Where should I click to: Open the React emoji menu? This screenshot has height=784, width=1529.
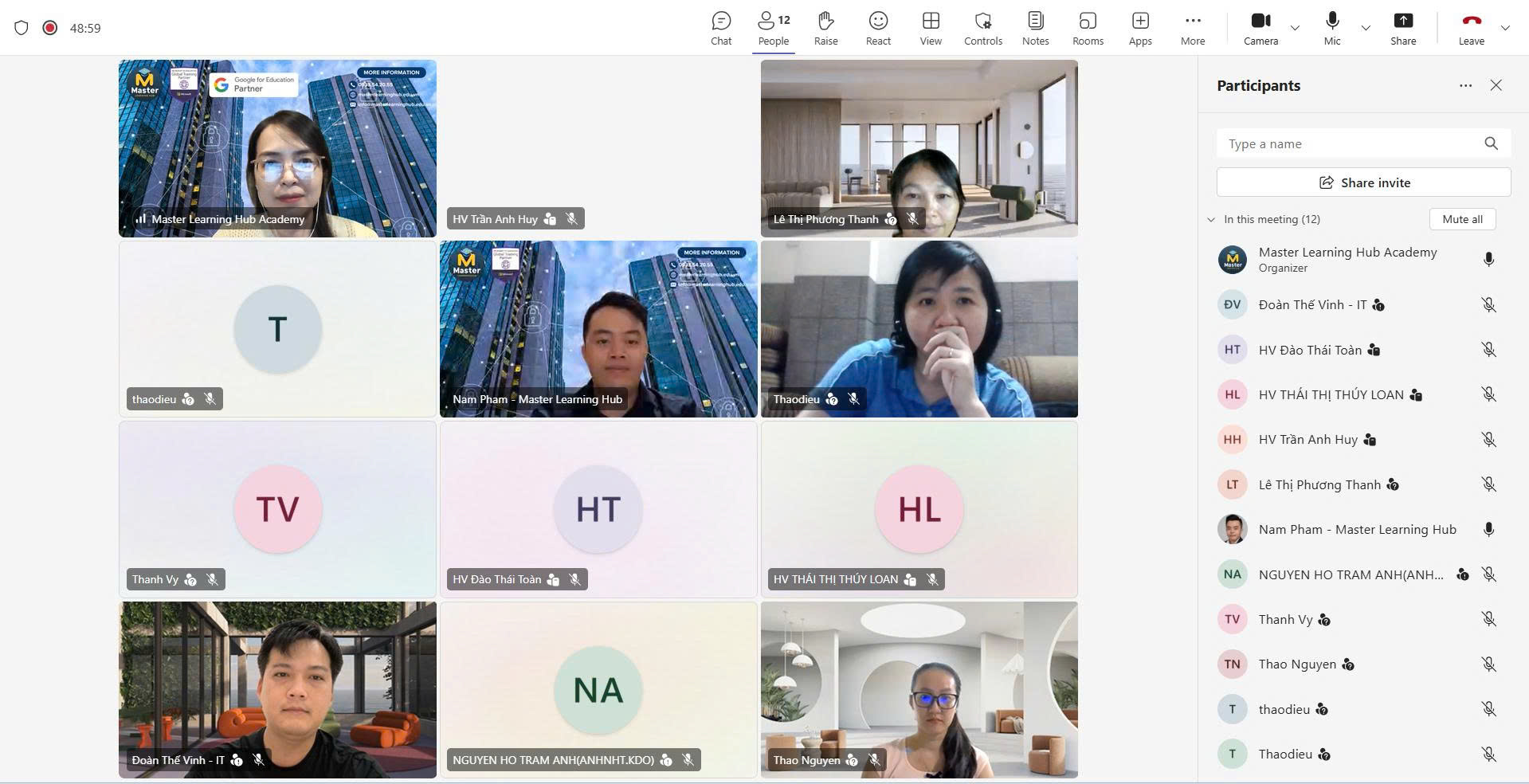(x=878, y=28)
